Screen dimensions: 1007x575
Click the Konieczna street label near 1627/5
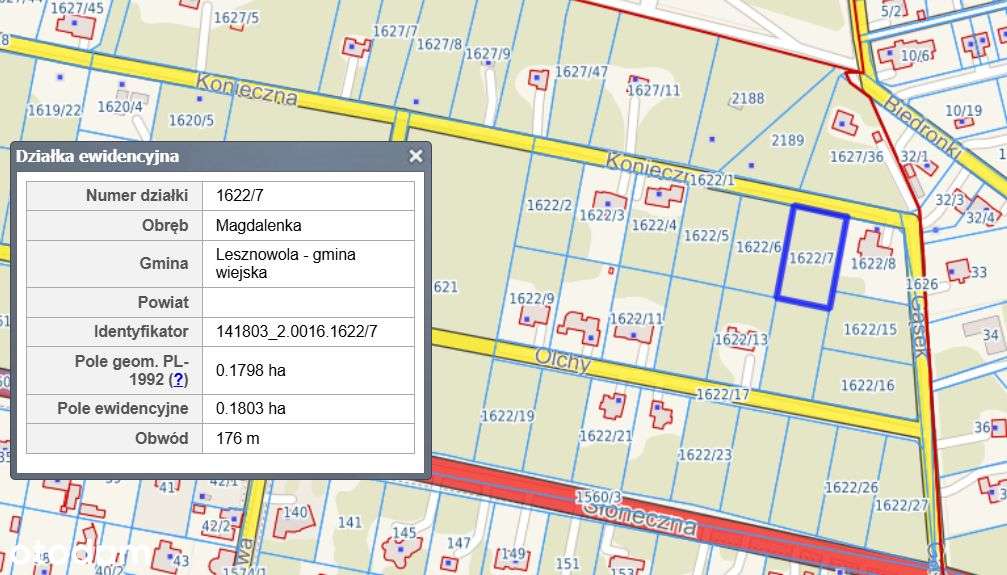point(247,90)
